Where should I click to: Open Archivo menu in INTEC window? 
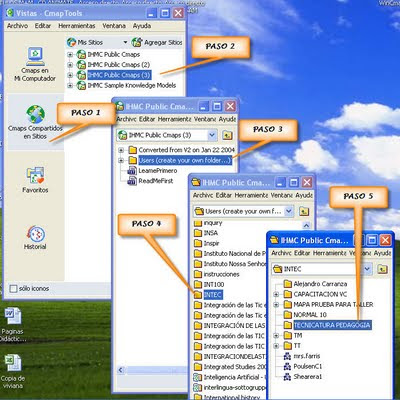coord(281,253)
